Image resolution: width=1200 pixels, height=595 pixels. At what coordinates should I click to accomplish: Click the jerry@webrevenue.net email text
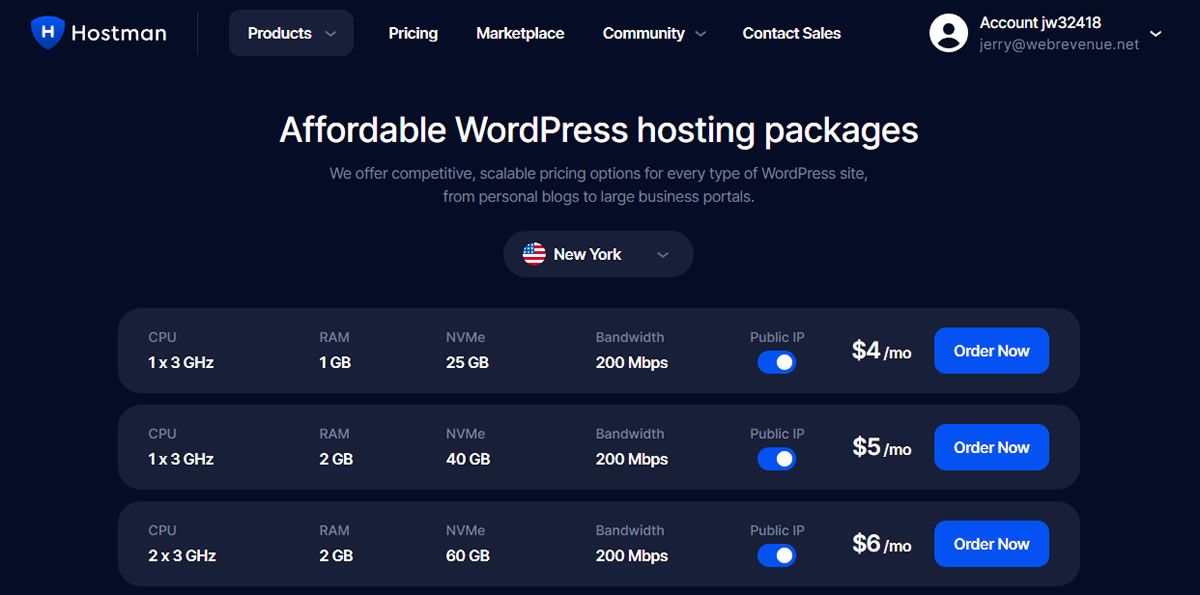1059,45
